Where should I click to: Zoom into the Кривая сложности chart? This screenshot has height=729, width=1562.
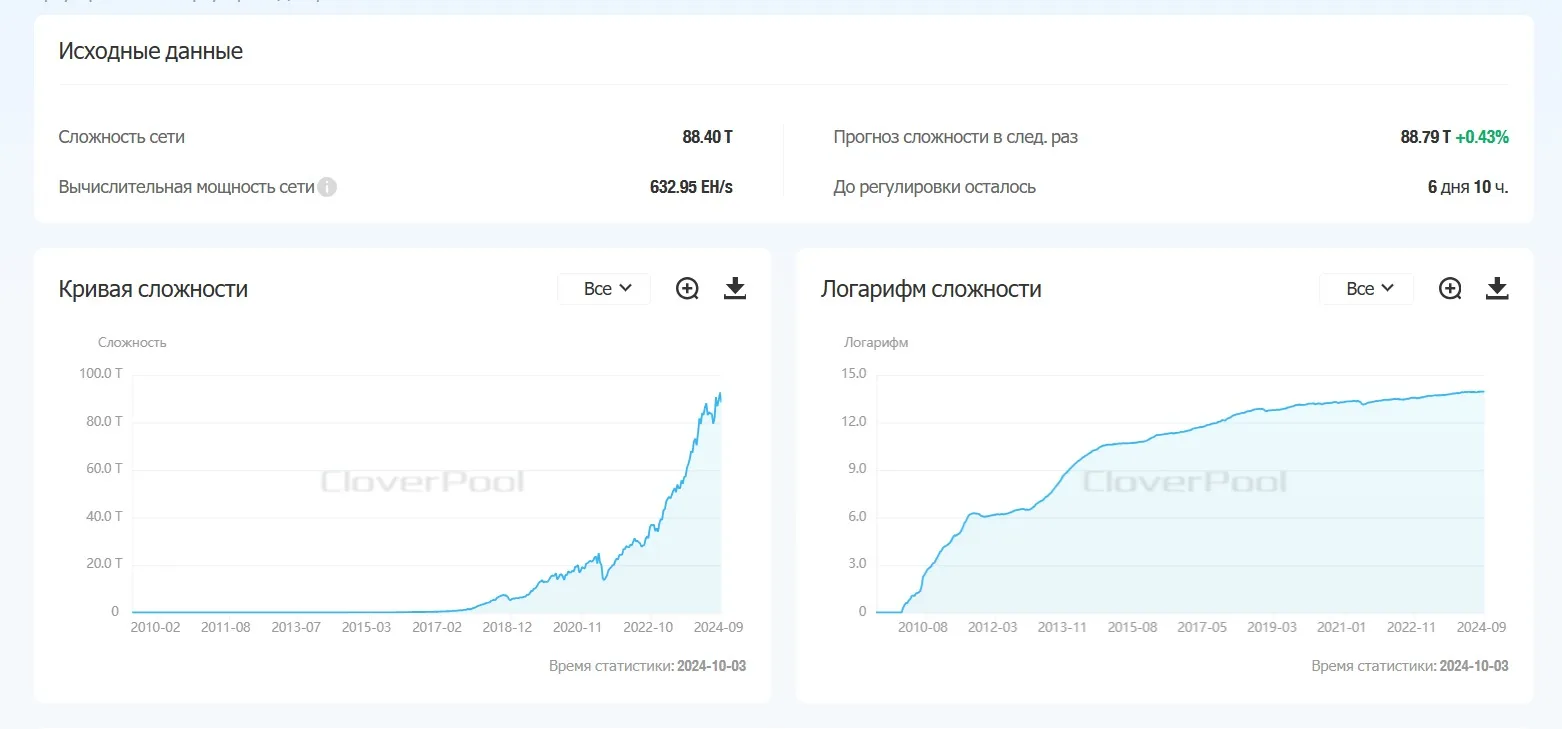(687, 289)
